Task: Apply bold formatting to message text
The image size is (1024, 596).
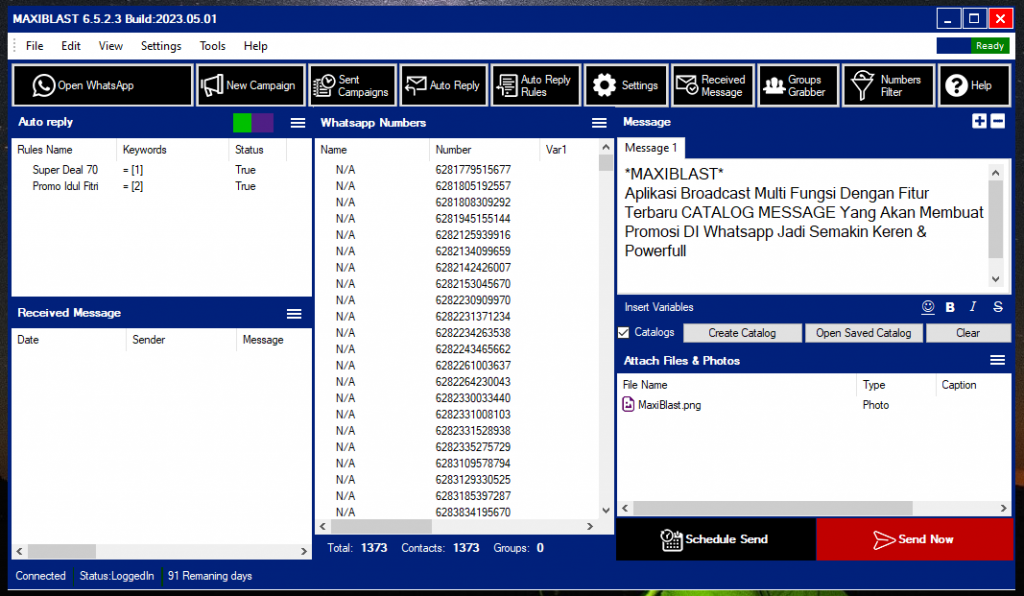Action: coord(950,307)
